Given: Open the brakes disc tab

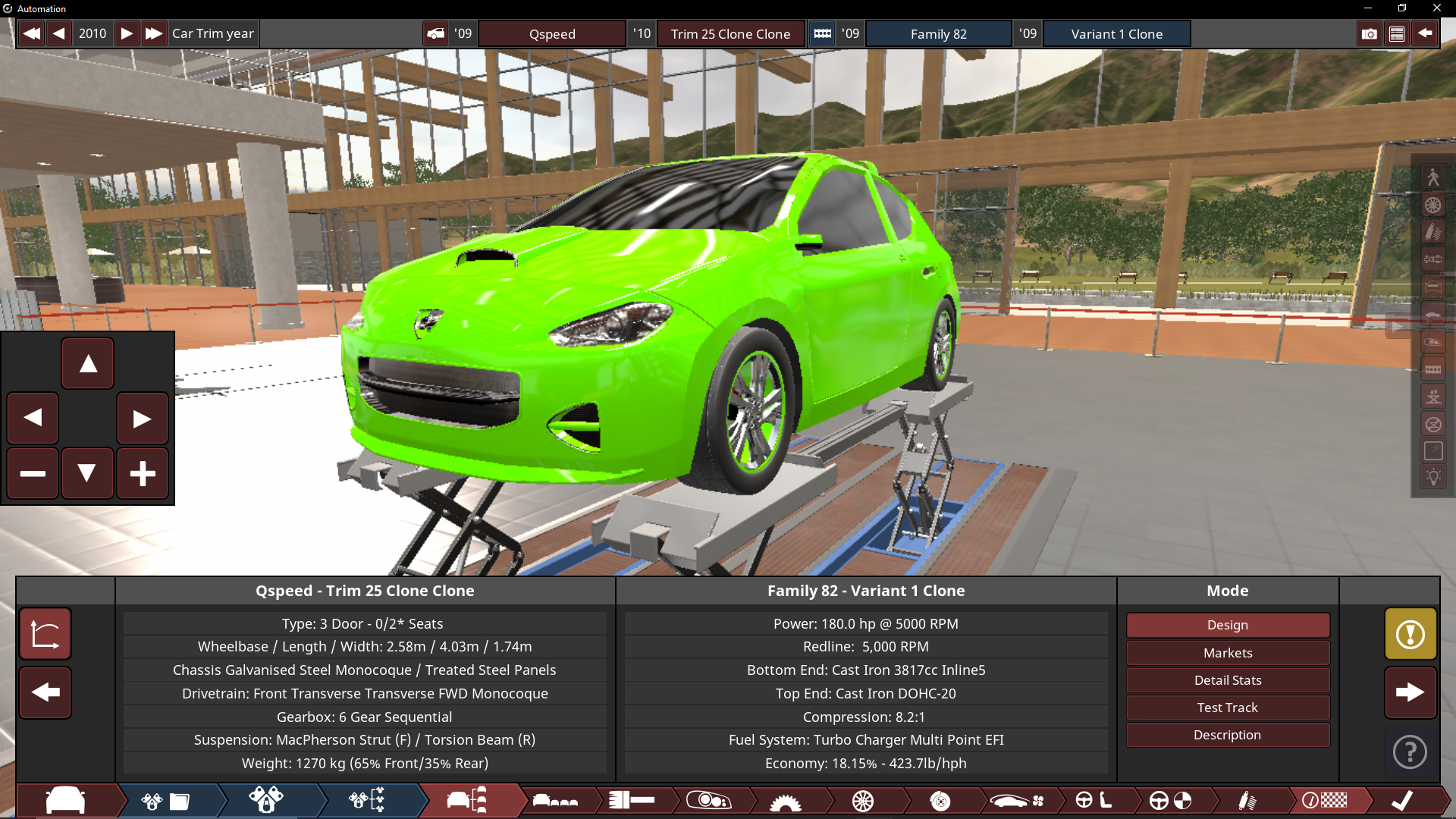Looking at the screenshot, I should pos(940,801).
